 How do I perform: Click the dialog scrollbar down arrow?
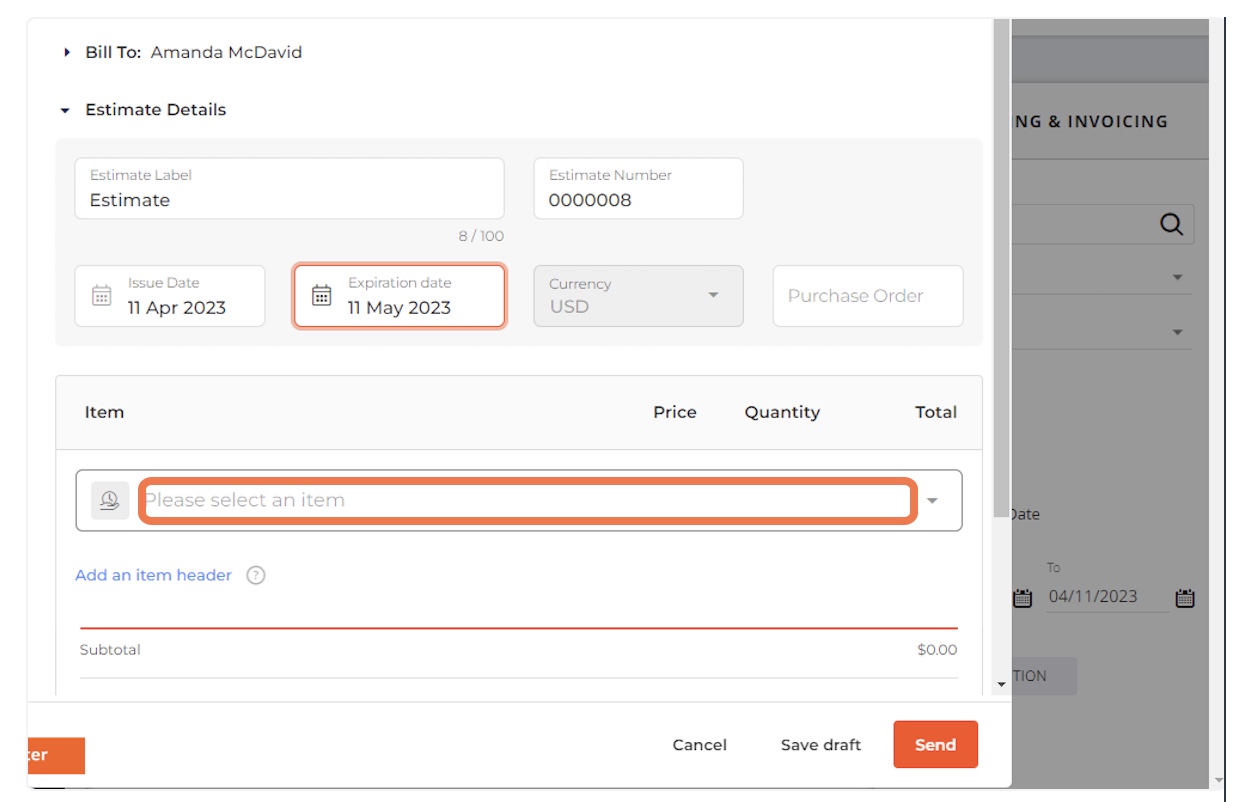pyautogui.click(x=1002, y=684)
